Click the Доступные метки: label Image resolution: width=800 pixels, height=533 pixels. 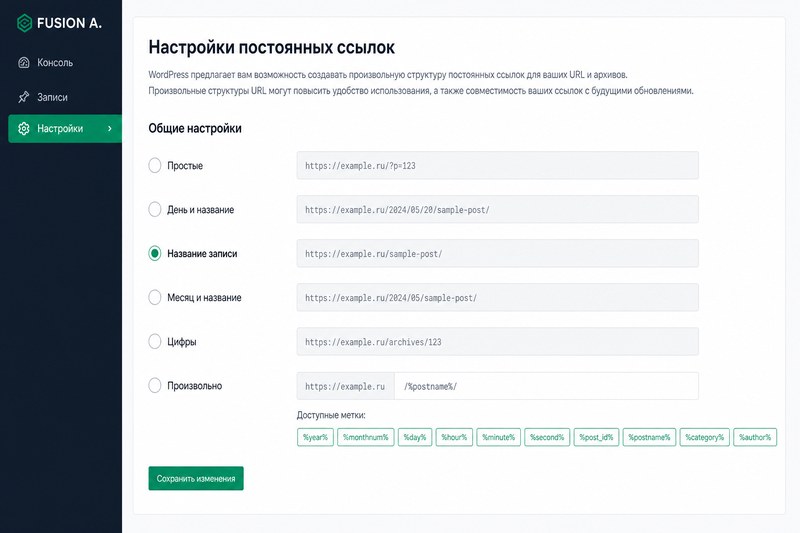click(331, 415)
